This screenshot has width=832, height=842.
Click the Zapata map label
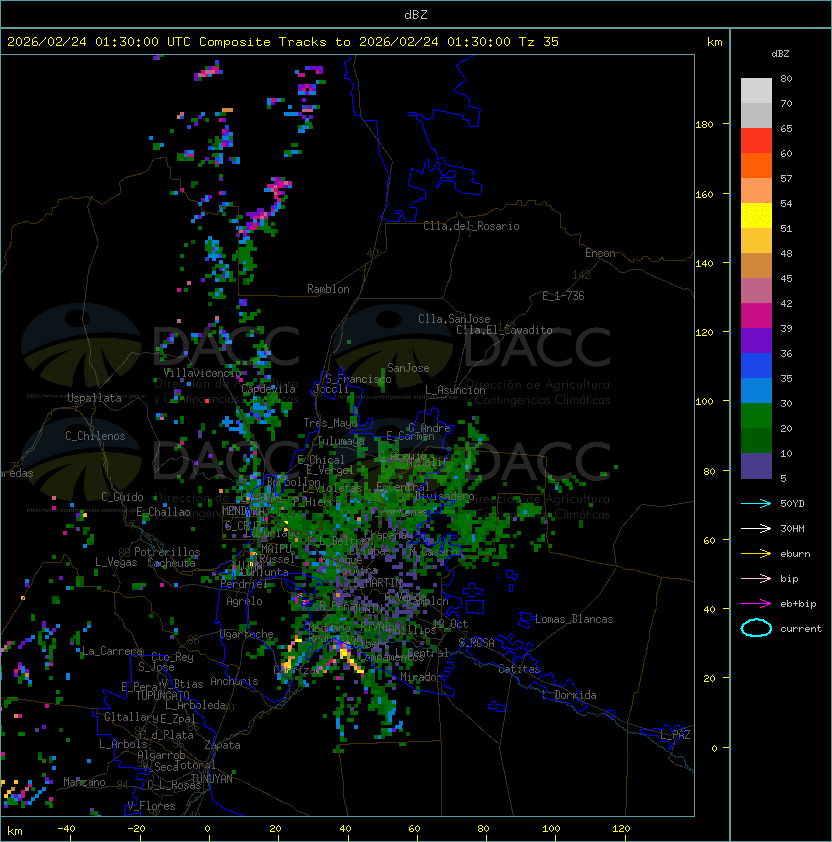222,745
